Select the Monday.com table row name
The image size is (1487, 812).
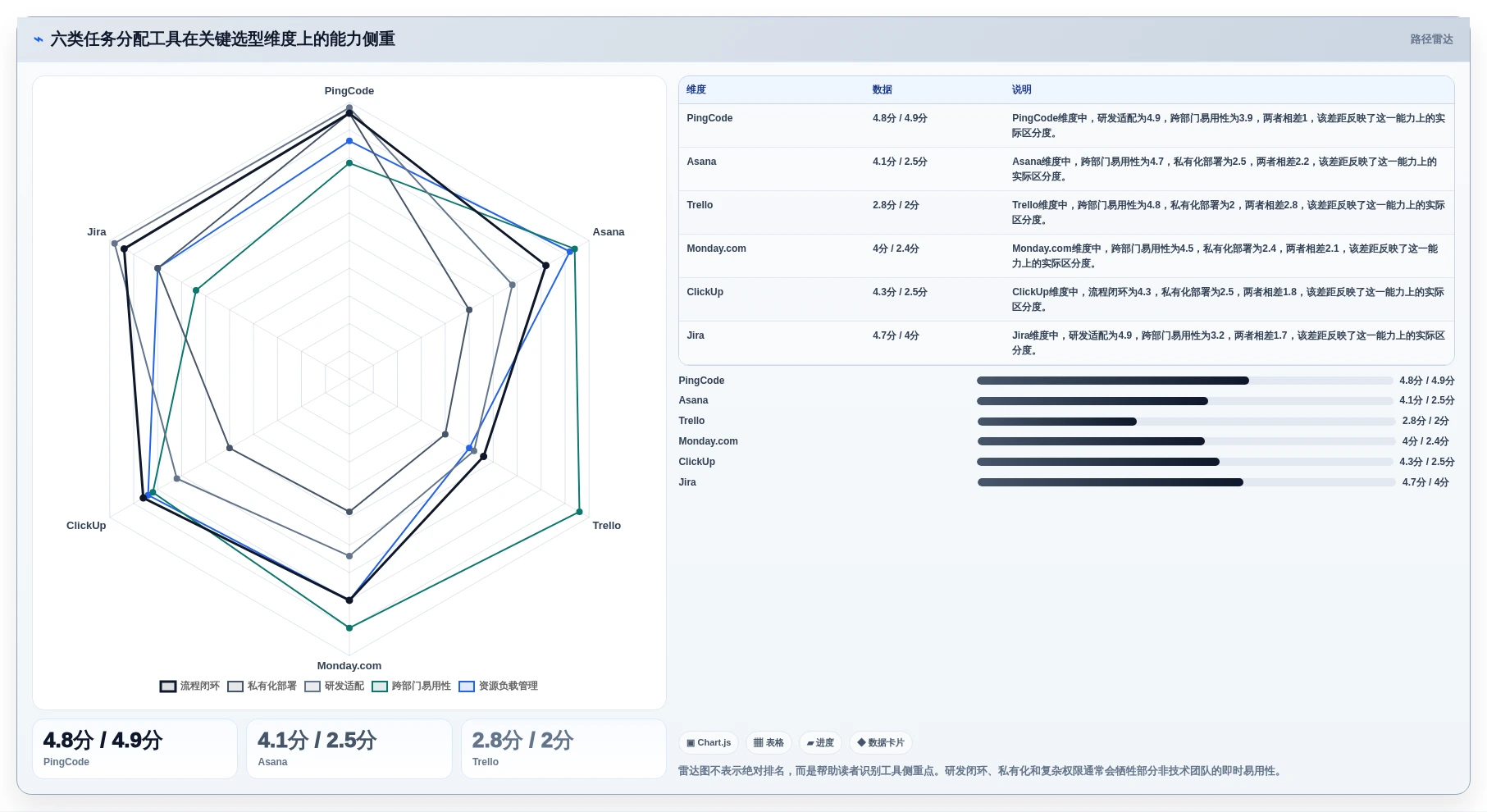[716, 249]
